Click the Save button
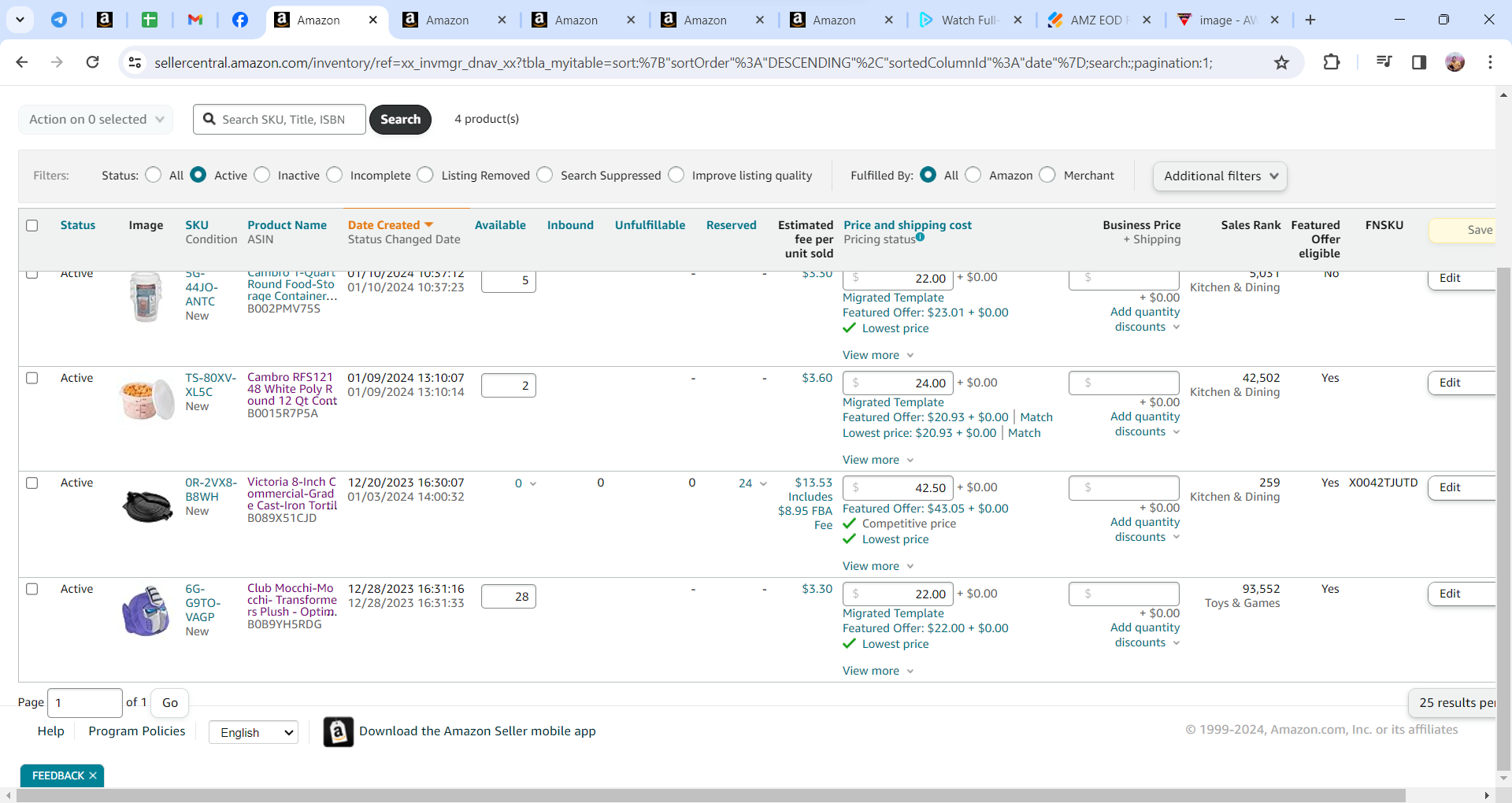This screenshot has height=803, width=1512. tap(1463, 230)
